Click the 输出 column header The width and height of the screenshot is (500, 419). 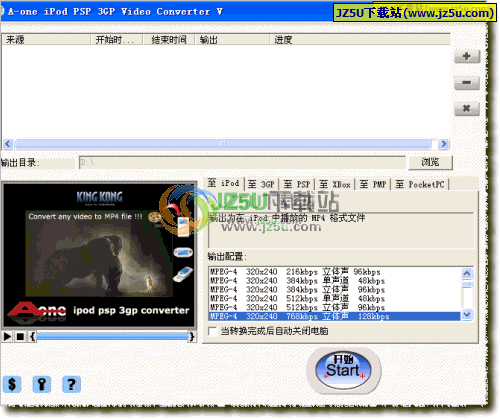coord(232,40)
